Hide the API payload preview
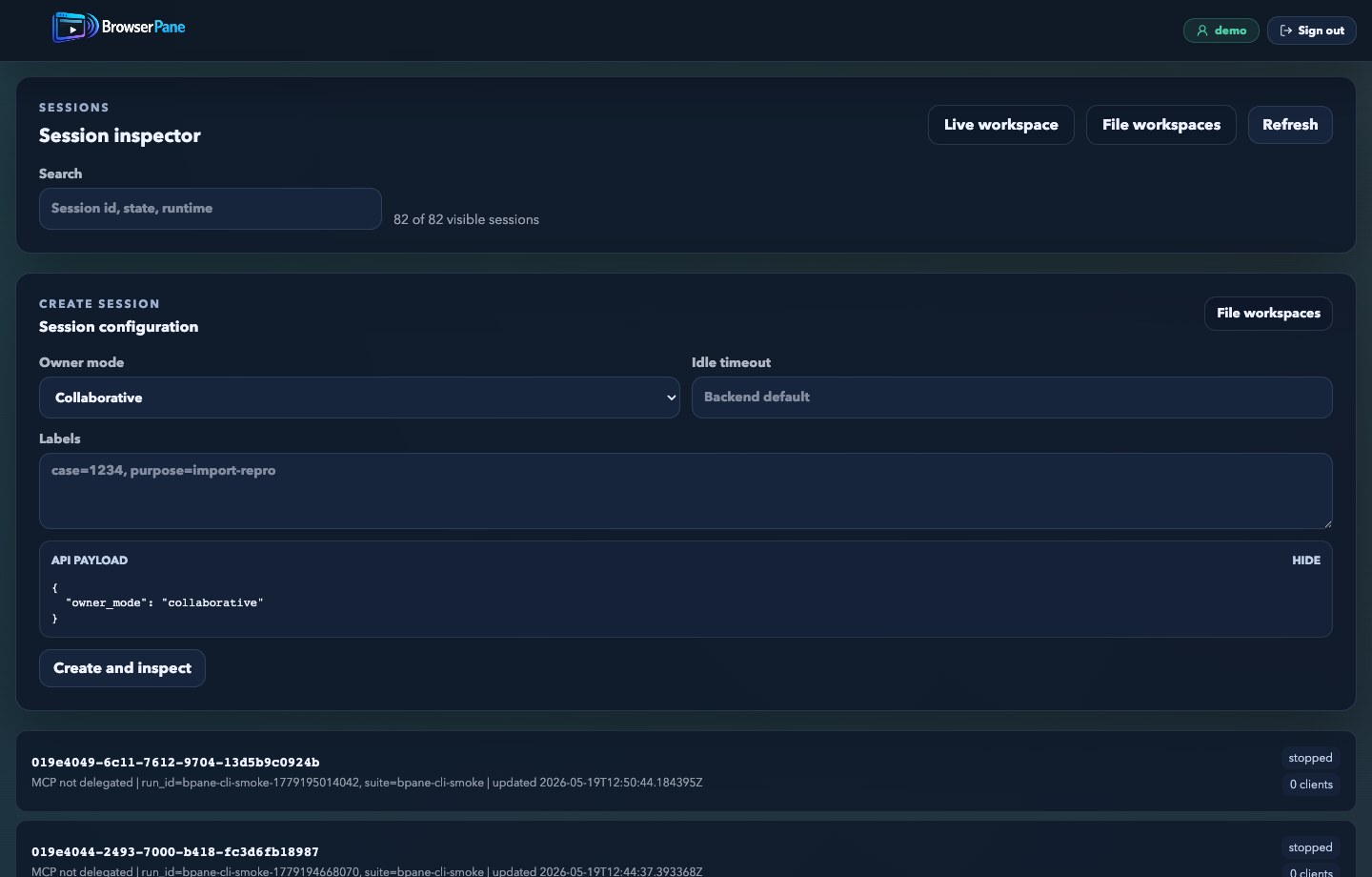 (1305, 561)
